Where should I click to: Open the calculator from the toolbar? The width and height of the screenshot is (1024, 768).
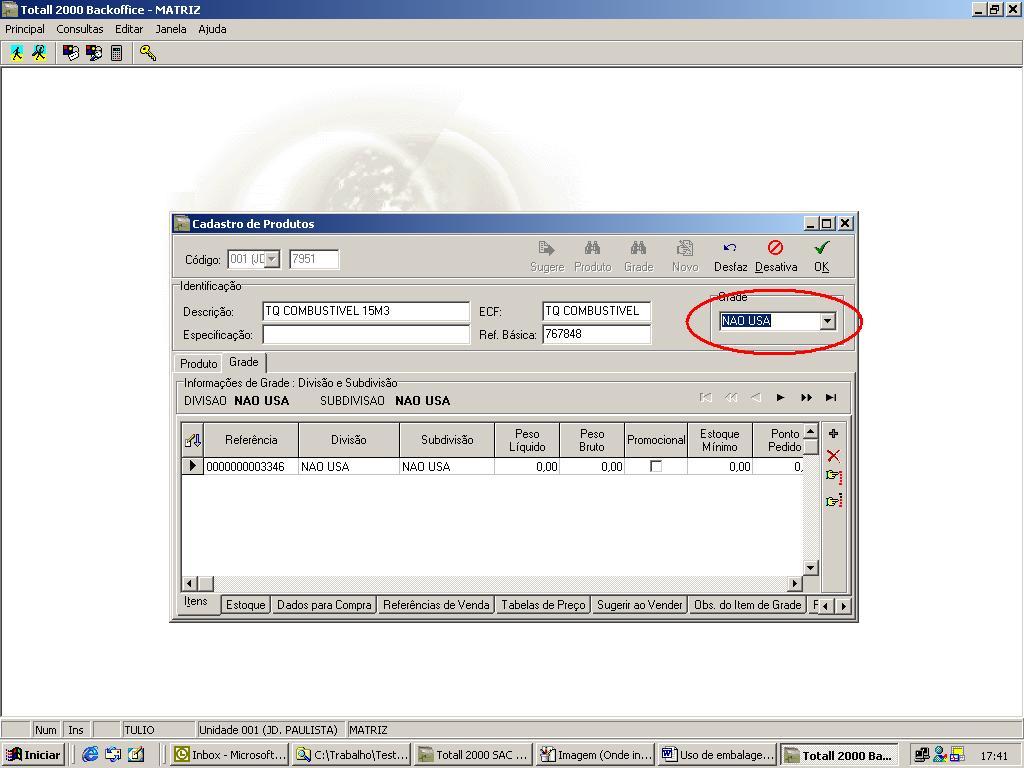117,53
